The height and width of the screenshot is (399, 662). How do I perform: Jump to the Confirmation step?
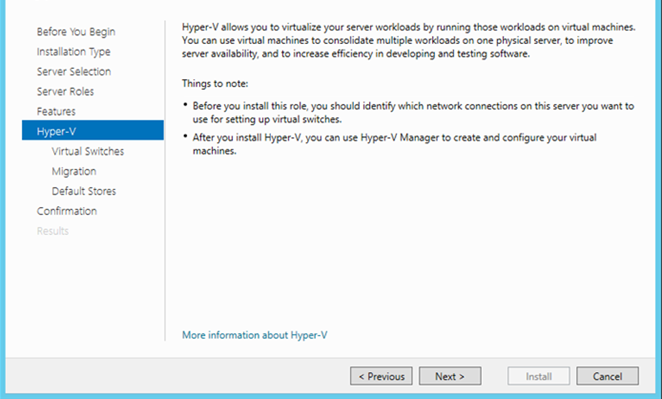67,211
